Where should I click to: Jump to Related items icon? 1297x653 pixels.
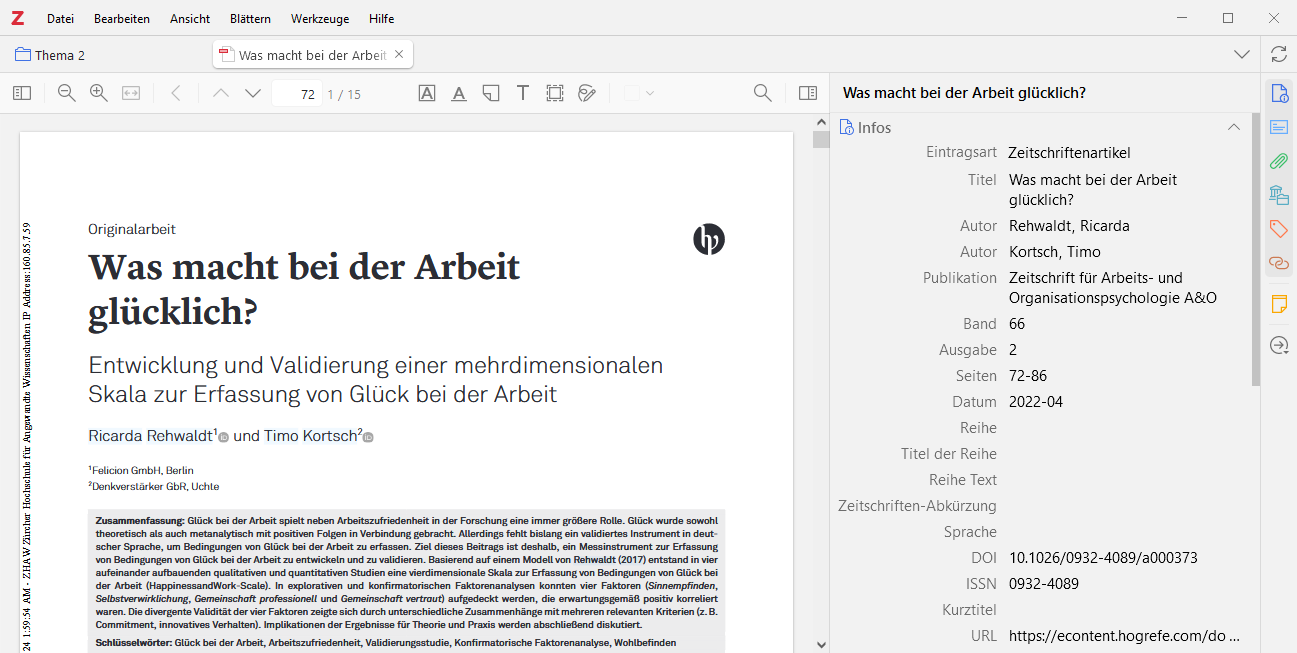coord(1279,263)
